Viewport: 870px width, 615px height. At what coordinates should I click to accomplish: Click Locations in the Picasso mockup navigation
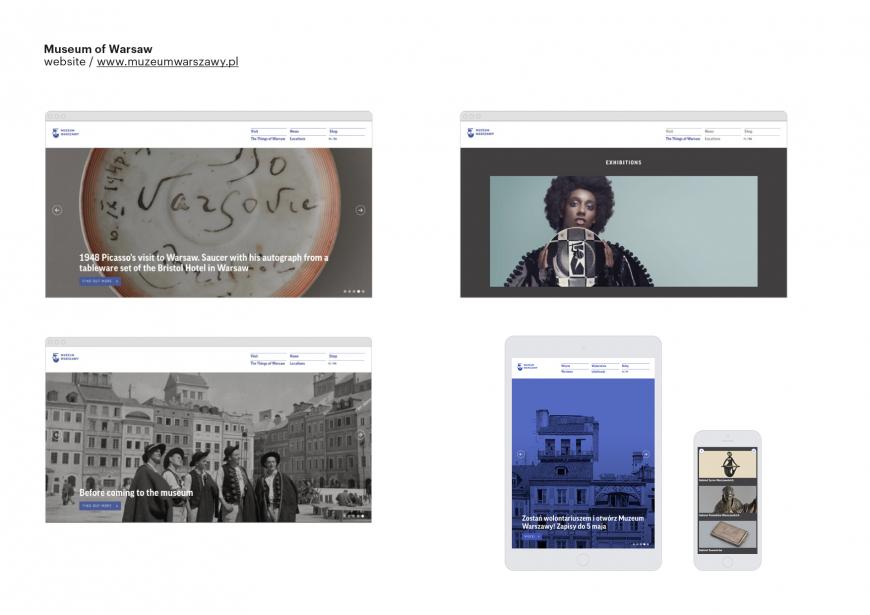click(x=297, y=139)
